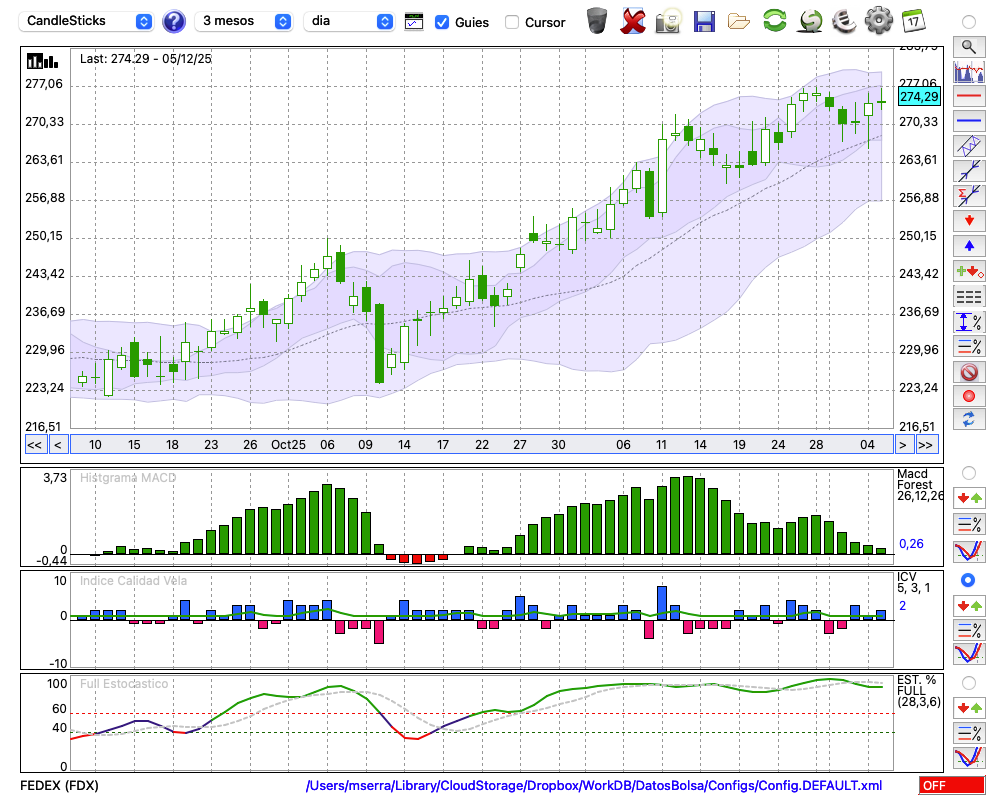Select the vertical percent measure tool
The image size is (1000, 800).
(969, 322)
